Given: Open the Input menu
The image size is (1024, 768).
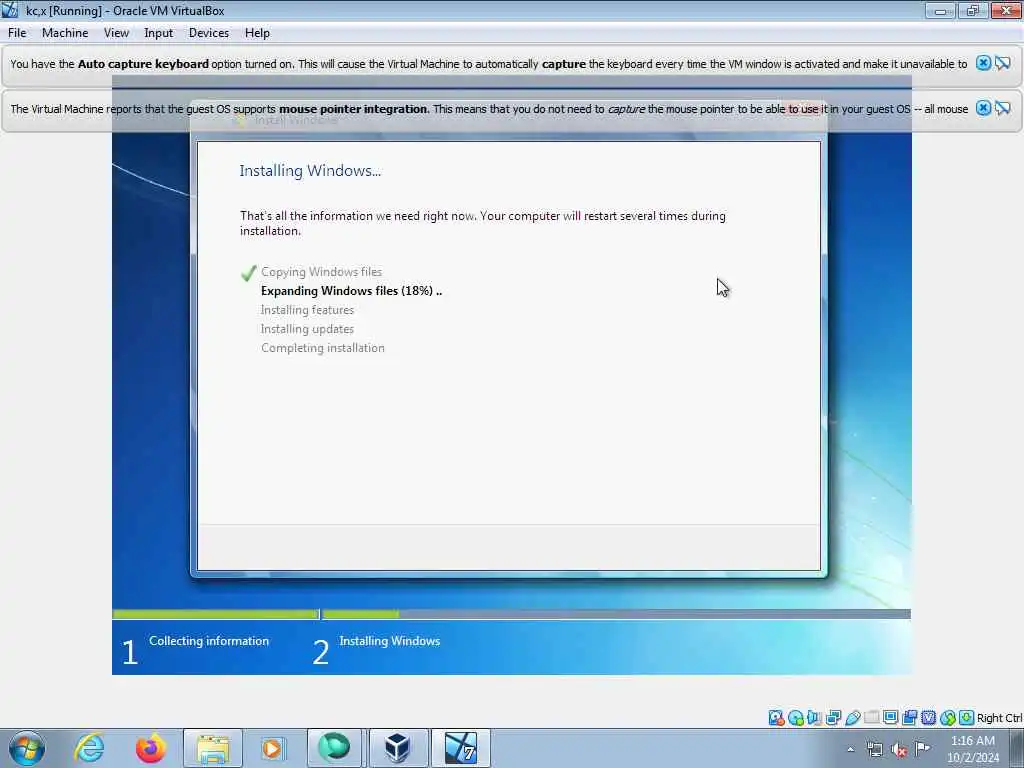Looking at the screenshot, I should (x=159, y=33).
